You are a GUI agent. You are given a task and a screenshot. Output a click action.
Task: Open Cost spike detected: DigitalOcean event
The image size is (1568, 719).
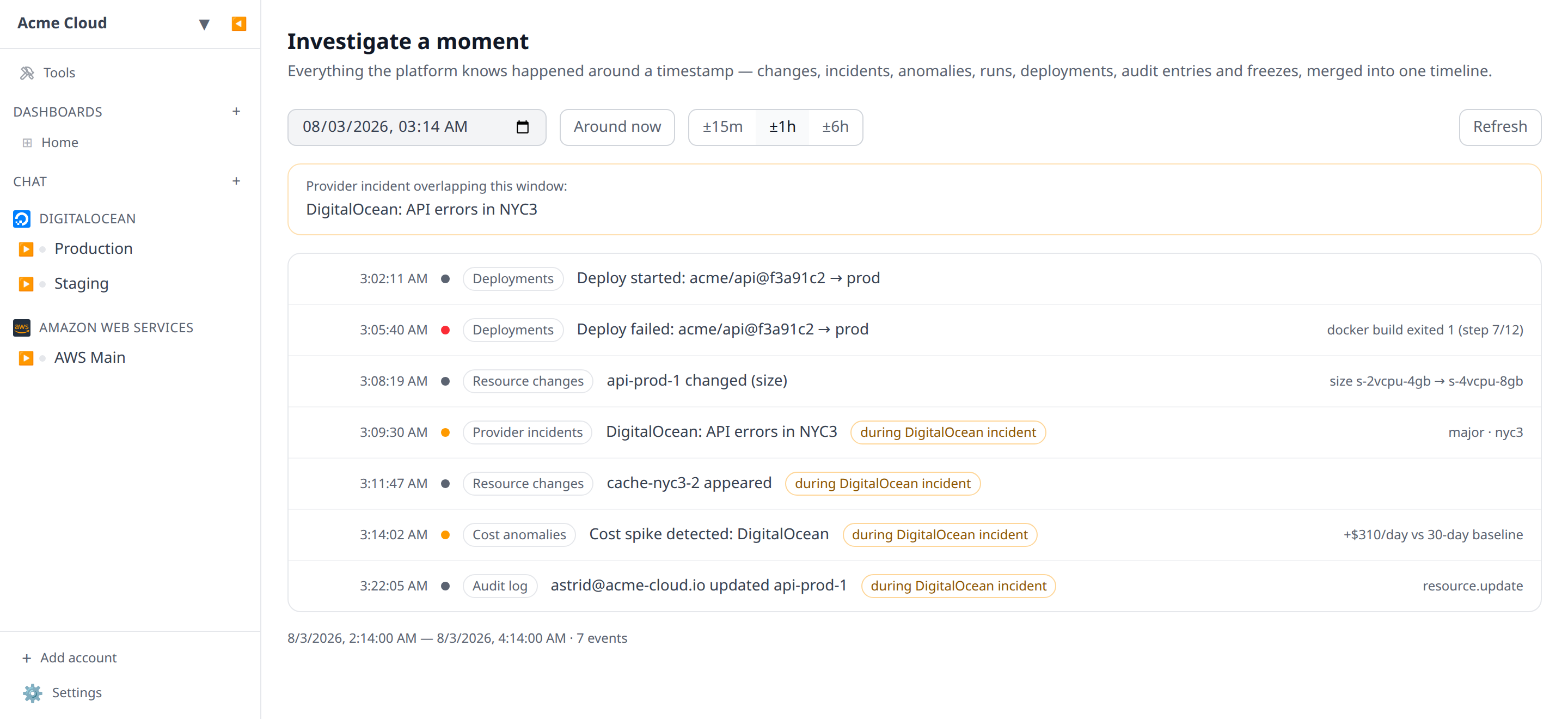tap(709, 534)
